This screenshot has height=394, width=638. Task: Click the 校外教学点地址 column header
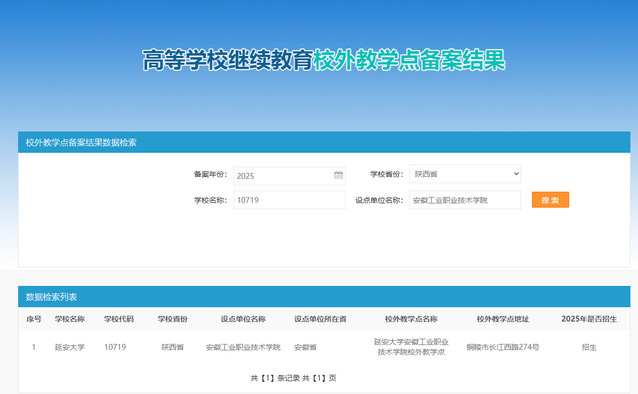pos(503,319)
